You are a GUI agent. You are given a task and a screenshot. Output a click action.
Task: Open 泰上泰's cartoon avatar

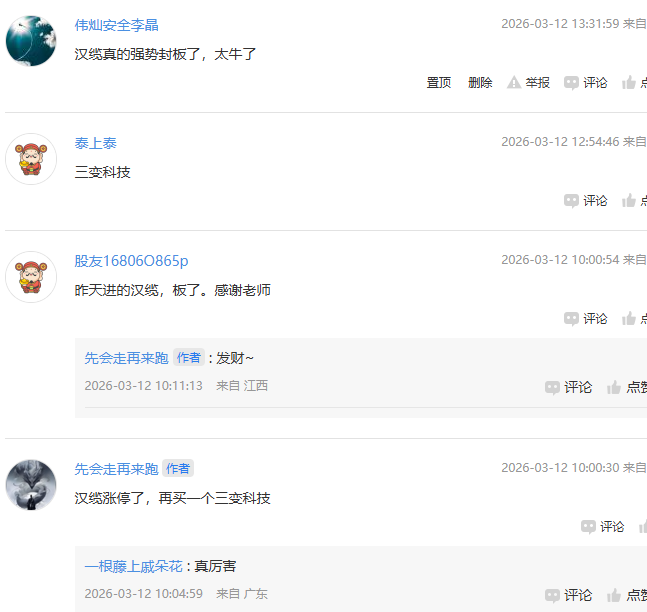pos(31,159)
